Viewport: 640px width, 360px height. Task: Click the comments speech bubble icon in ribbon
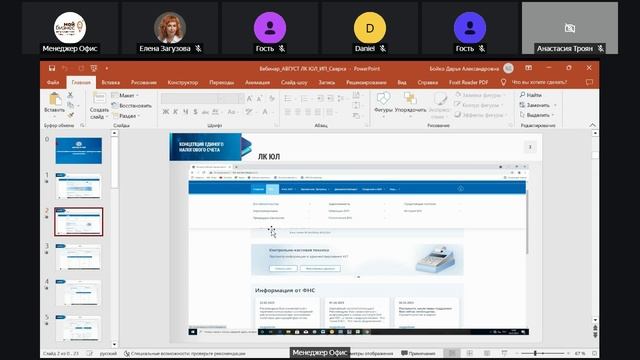pos(589,82)
